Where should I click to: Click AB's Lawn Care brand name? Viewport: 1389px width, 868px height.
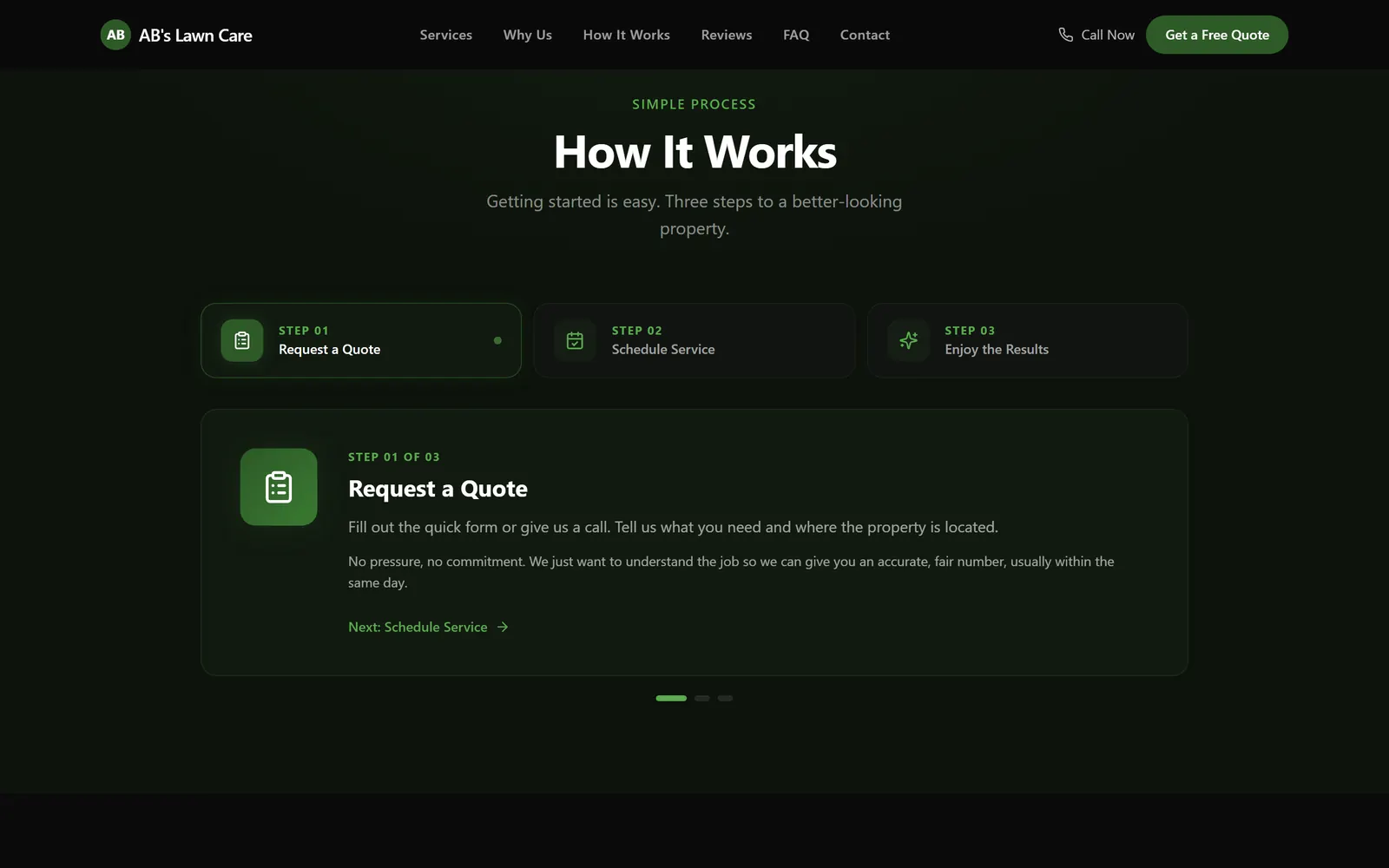click(195, 36)
